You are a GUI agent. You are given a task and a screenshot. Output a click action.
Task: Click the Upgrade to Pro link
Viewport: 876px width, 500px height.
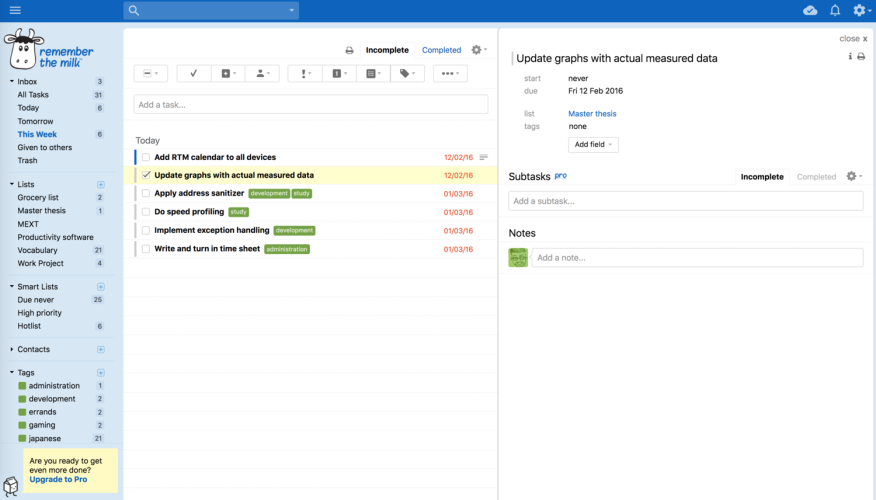coord(58,480)
